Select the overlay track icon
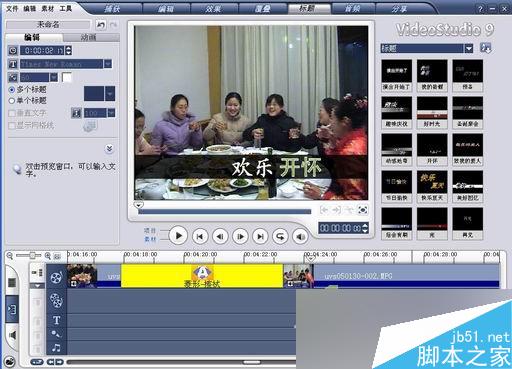This screenshot has width=512, height=369. point(56,300)
